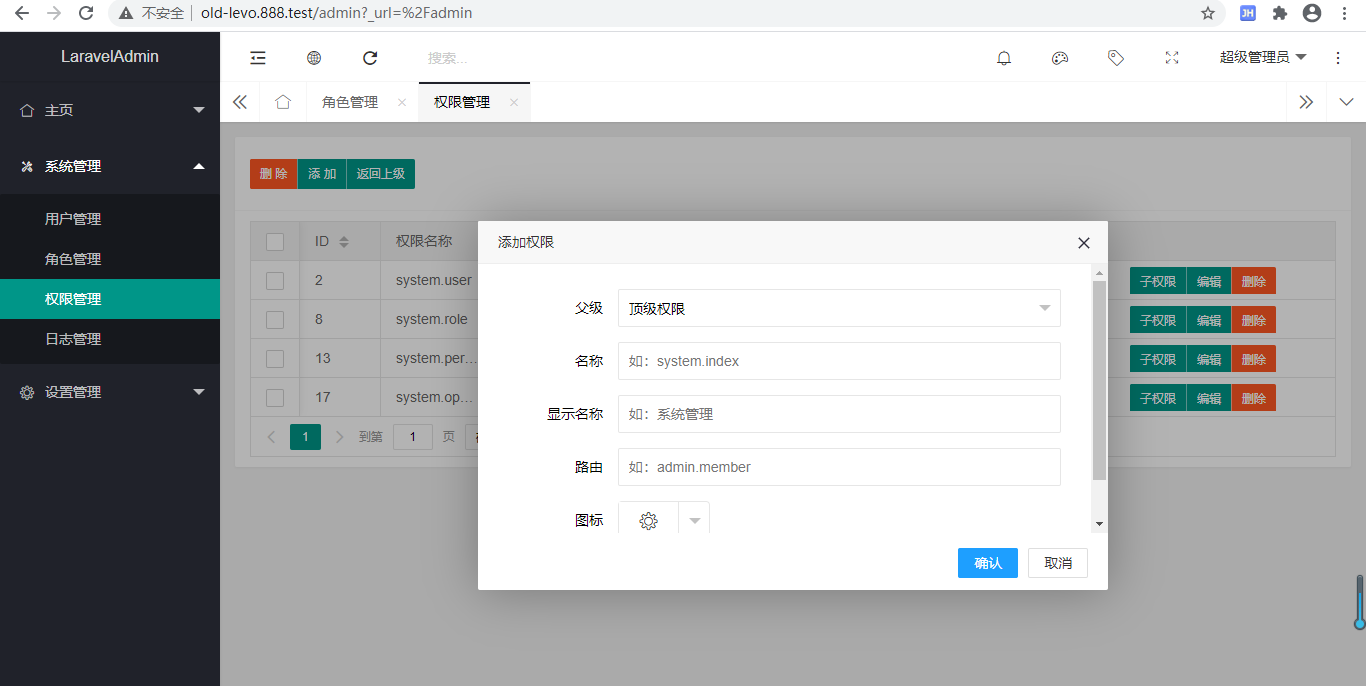Viewport: 1366px width, 686px height.
Task: Click the tag note icon
Action: 1116,58
